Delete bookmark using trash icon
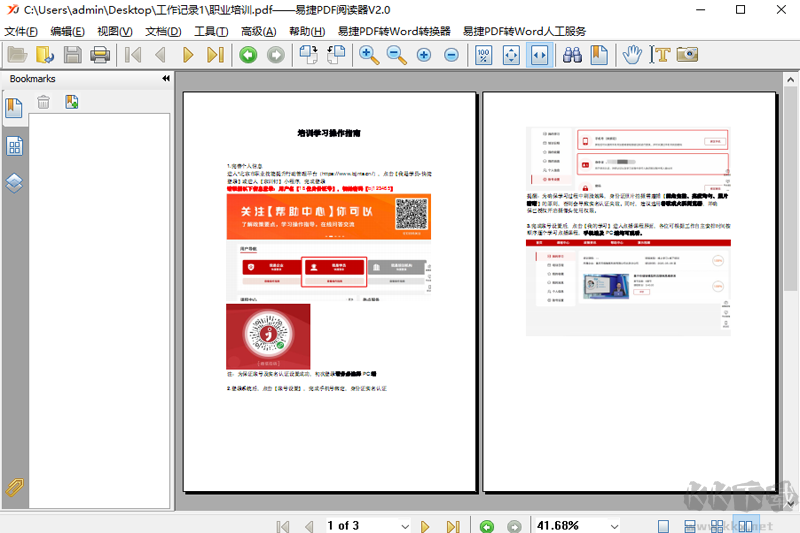 click(43, 102)
